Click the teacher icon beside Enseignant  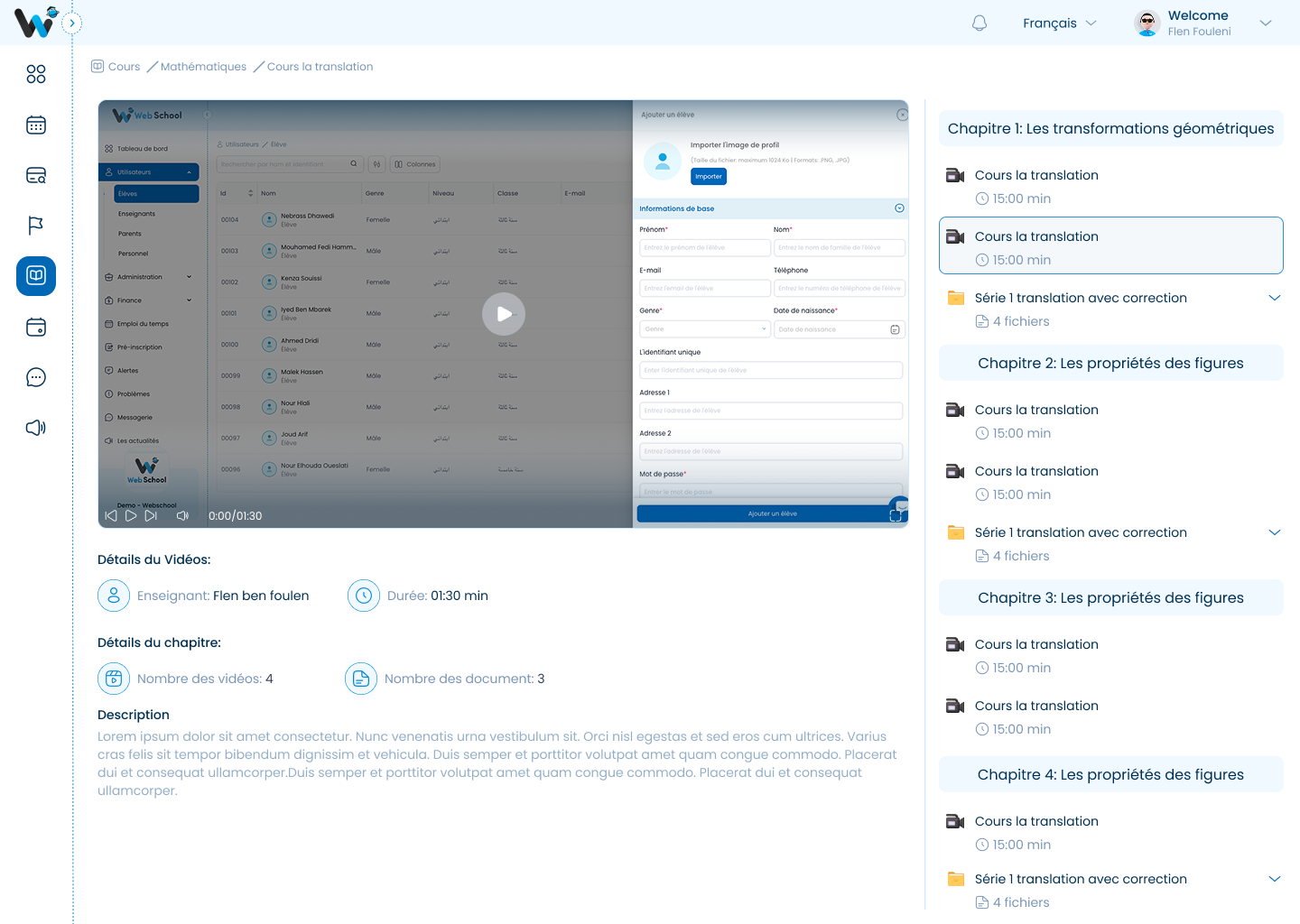tap(114, 596)
